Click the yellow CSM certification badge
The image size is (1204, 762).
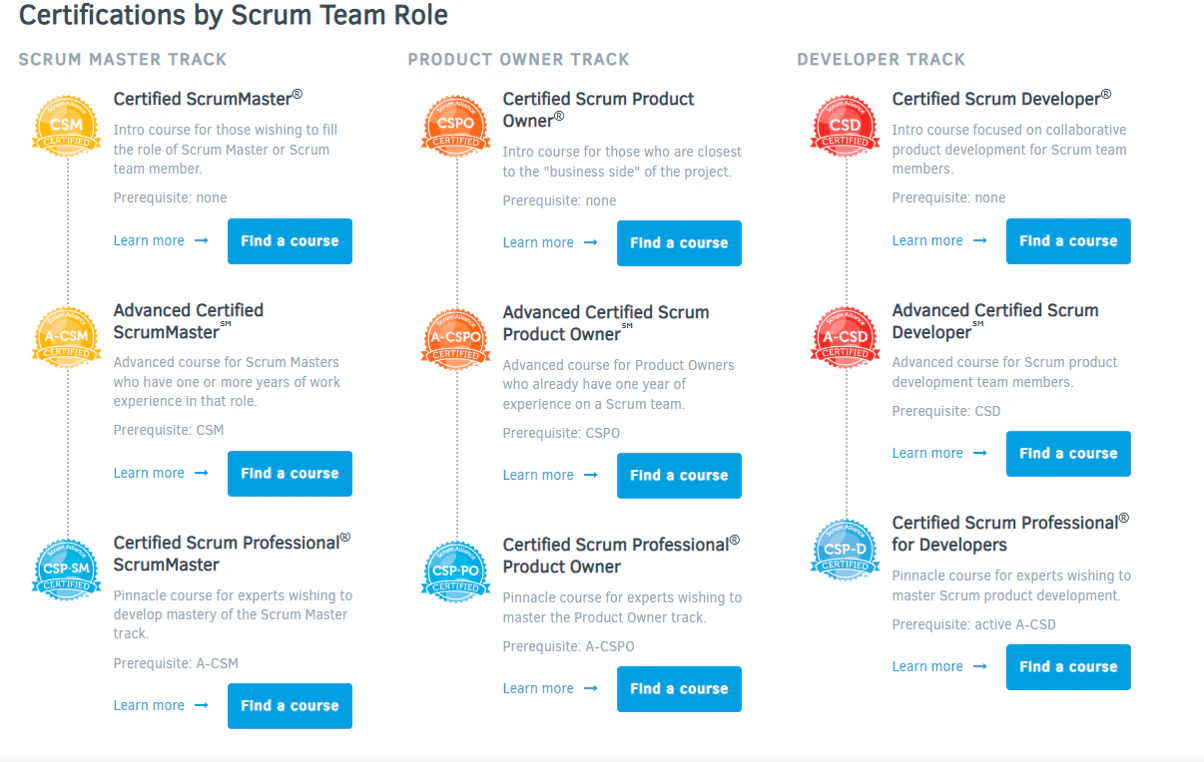tap(67, 127)
